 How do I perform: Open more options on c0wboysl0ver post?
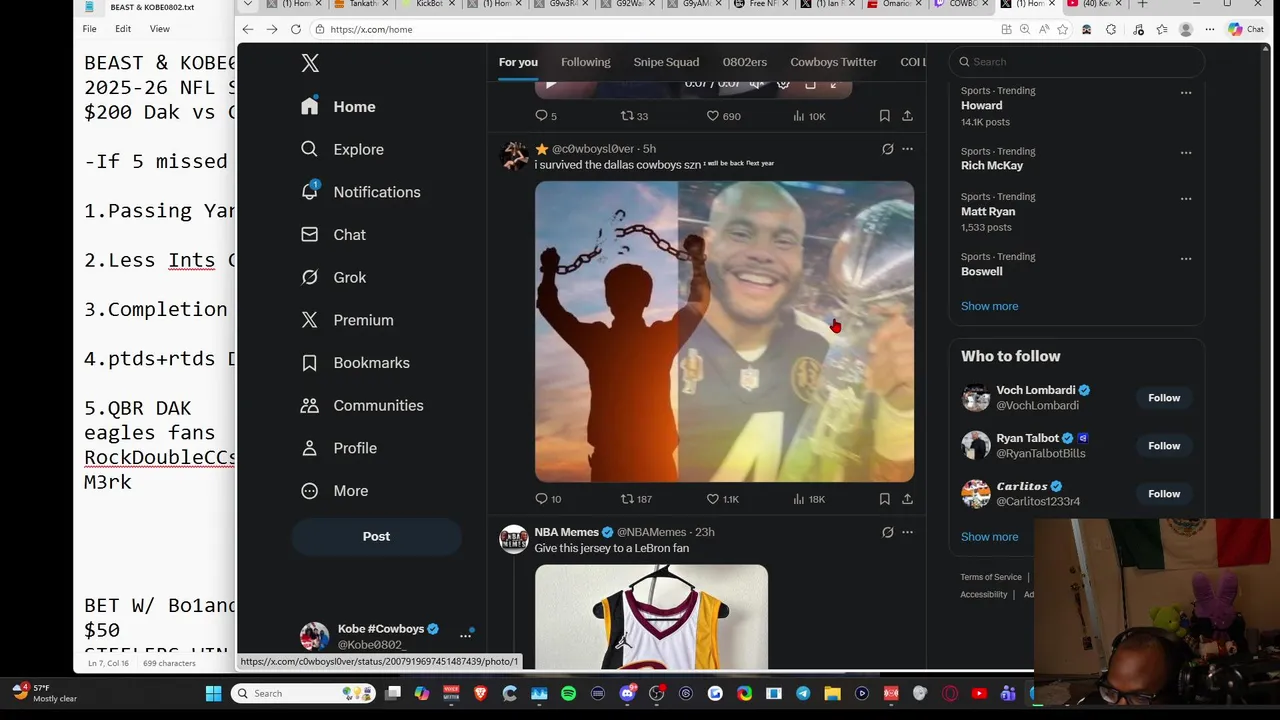(907, 149)
